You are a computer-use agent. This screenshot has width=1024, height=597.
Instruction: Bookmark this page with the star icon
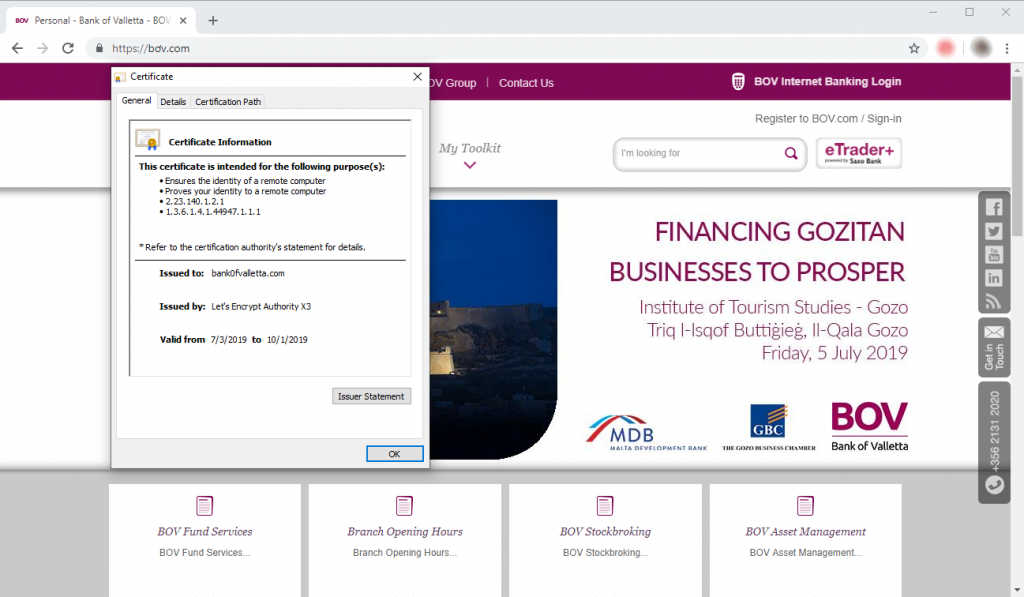(914, 48)
